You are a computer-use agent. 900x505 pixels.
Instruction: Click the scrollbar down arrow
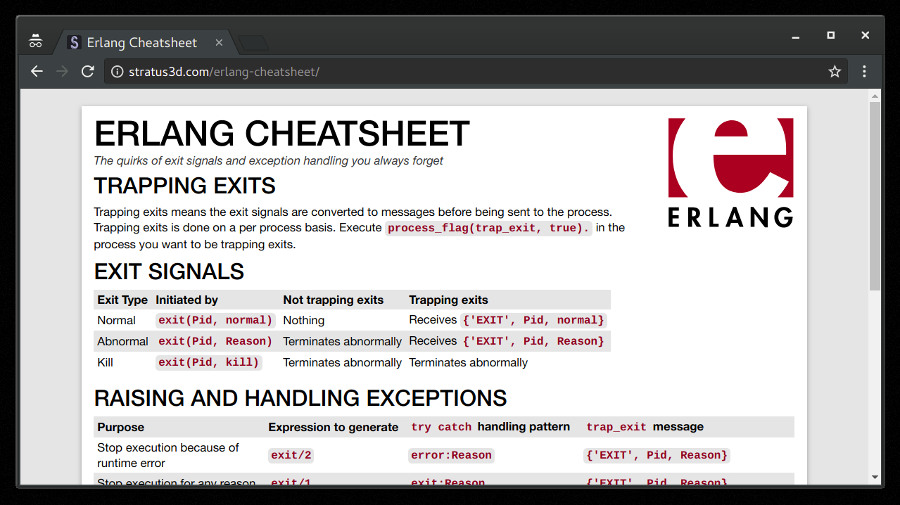874,477
